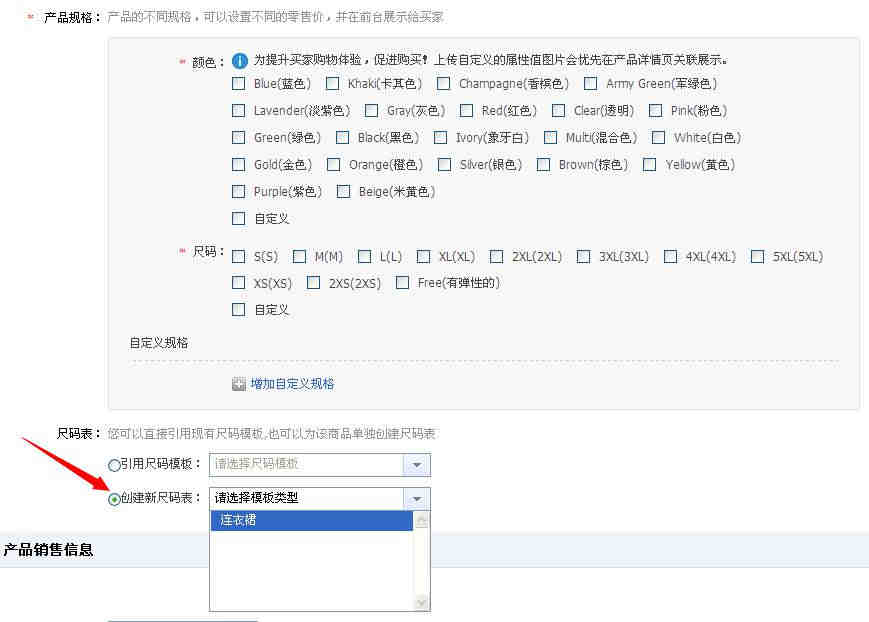Image resolution: width=869 pixels, height=622 pixels.
Task: Enable Yellow(黄色) checkbox
Action: [x=650, y=165]
